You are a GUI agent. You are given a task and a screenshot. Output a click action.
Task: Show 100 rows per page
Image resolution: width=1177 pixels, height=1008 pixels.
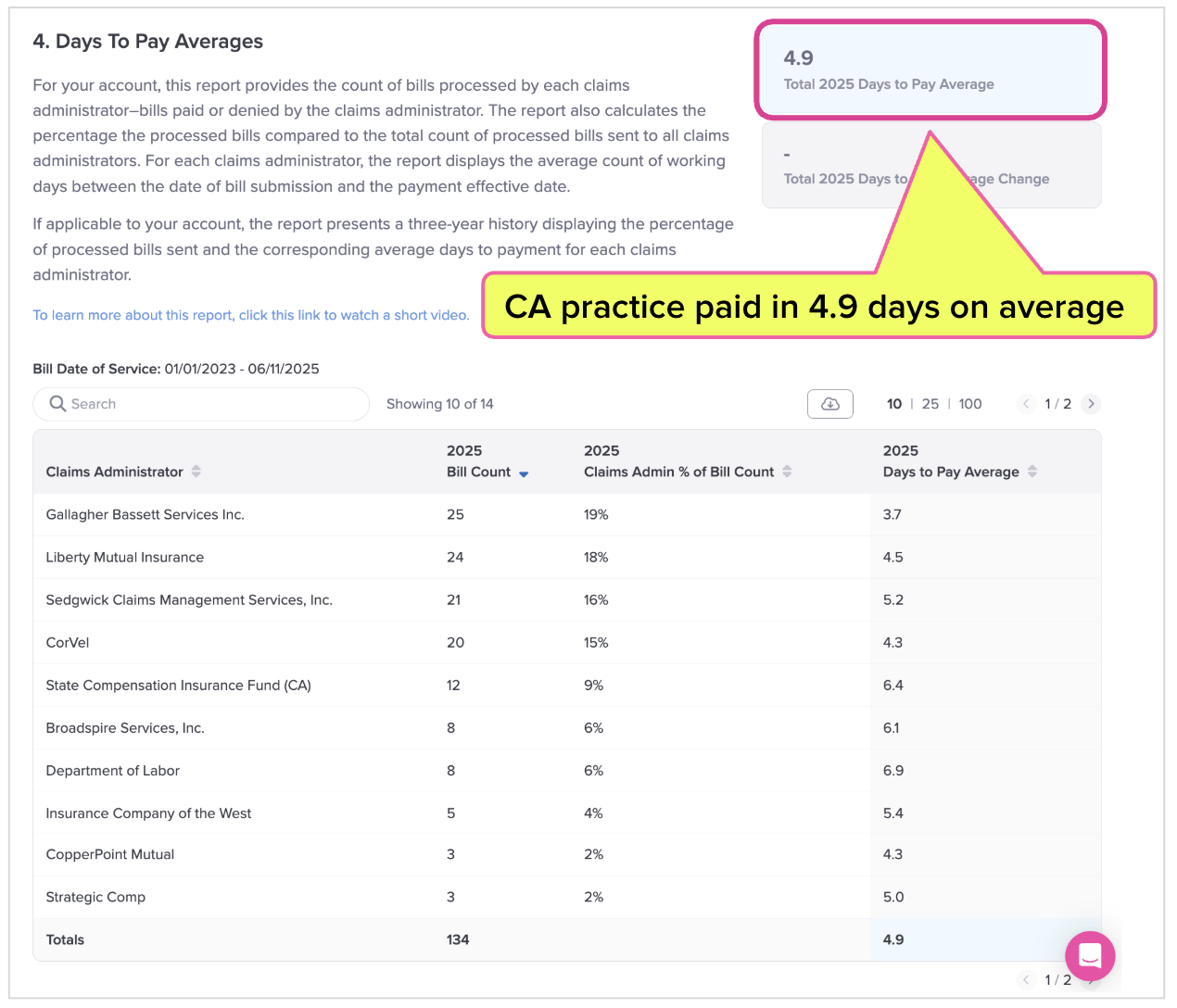[x=970, y=404]
